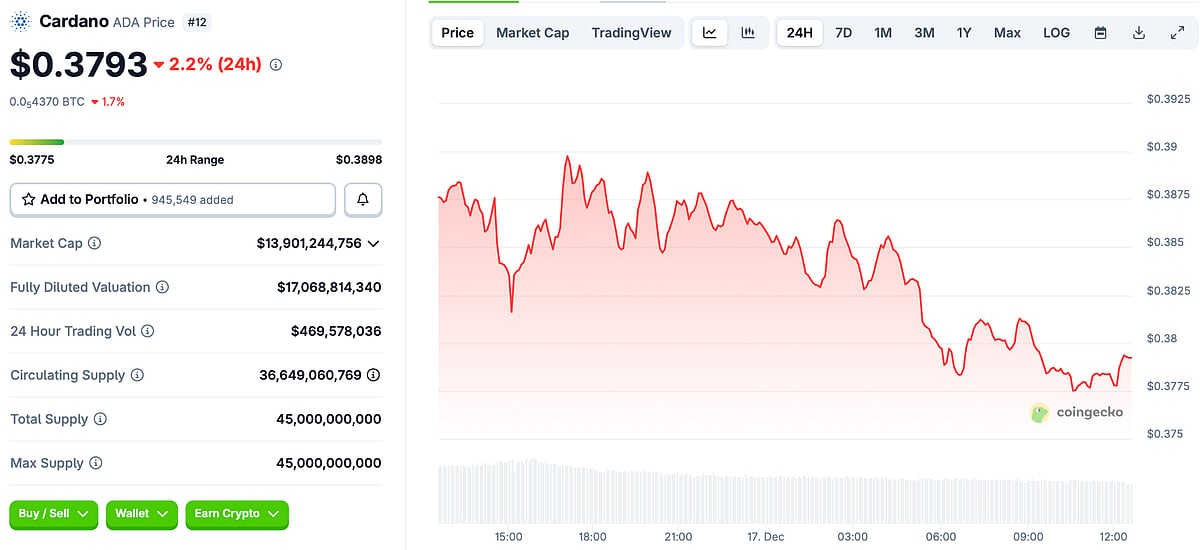Click the $0.3898 range high value
The width and height of the screenshot is (1200, 550).
click(359, 160)
